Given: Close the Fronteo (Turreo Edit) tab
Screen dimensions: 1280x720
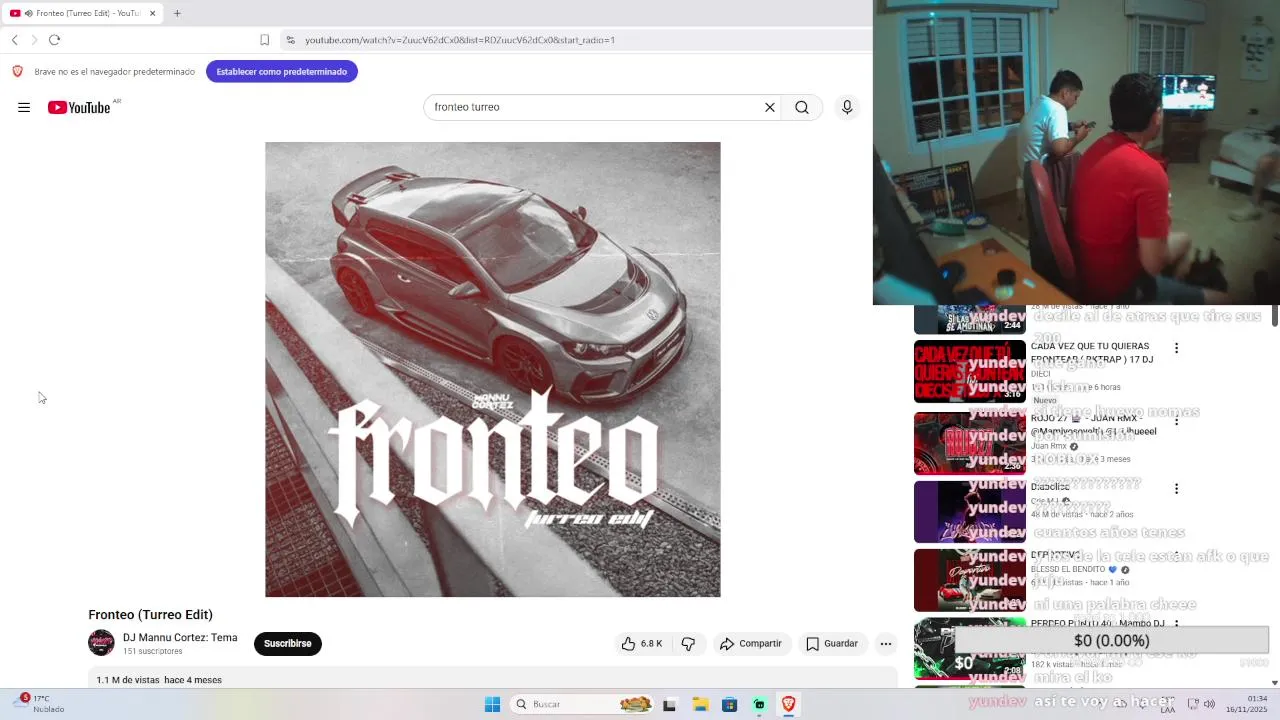Looking at the screenshot, I should click(x=153, y=13).
